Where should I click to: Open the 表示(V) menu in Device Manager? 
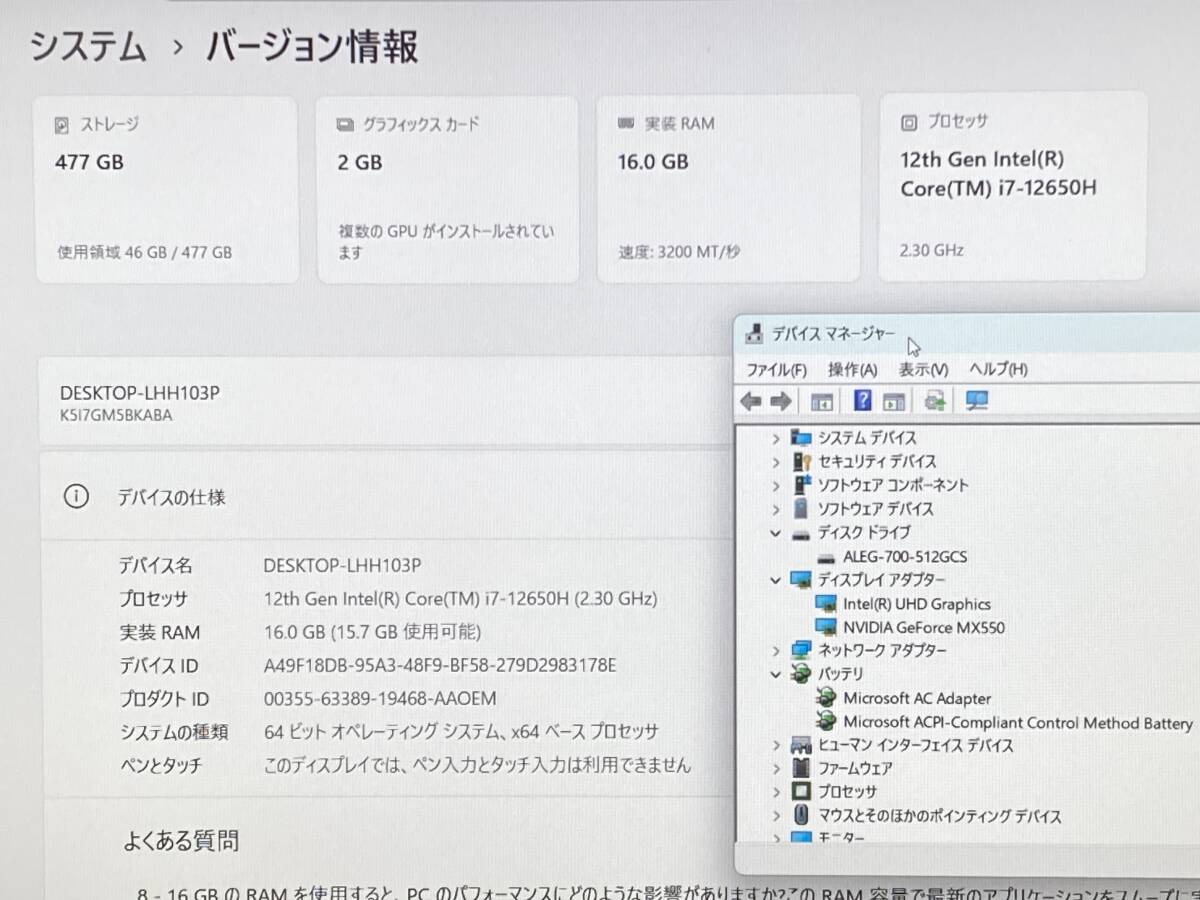pos(922,369)
